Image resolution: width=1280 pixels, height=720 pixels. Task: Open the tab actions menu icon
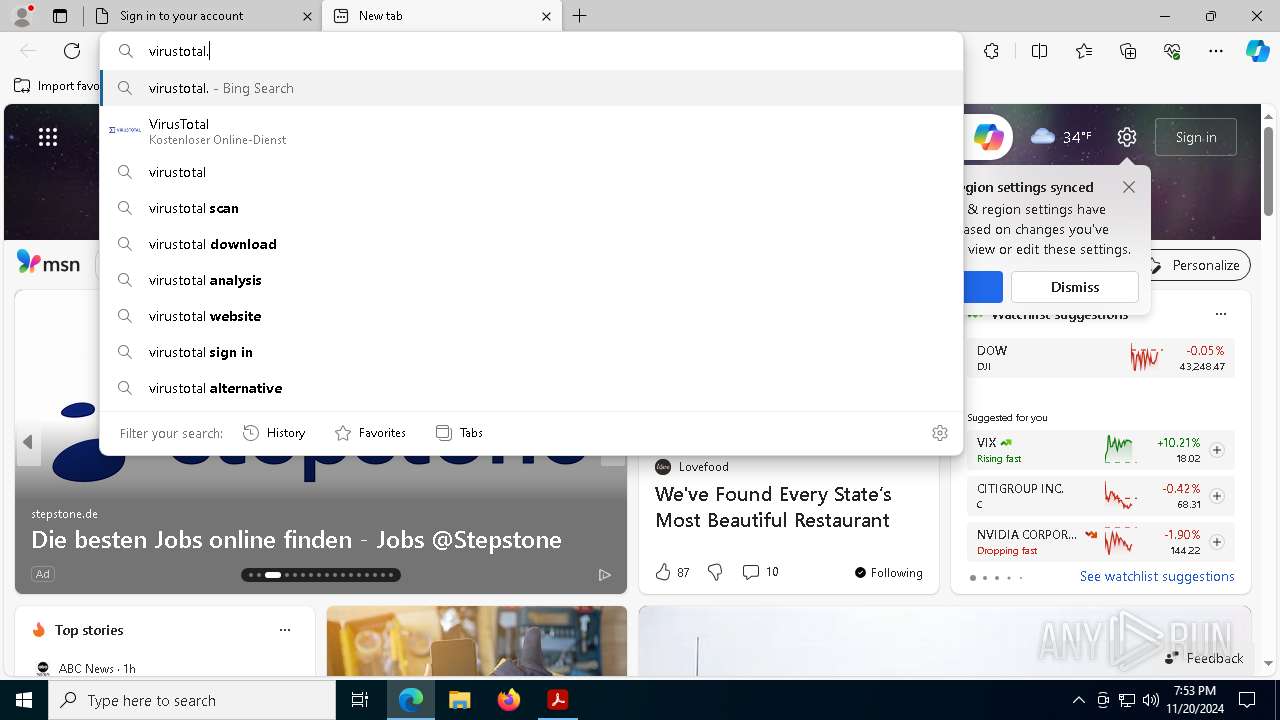click(x=60, y=16)
